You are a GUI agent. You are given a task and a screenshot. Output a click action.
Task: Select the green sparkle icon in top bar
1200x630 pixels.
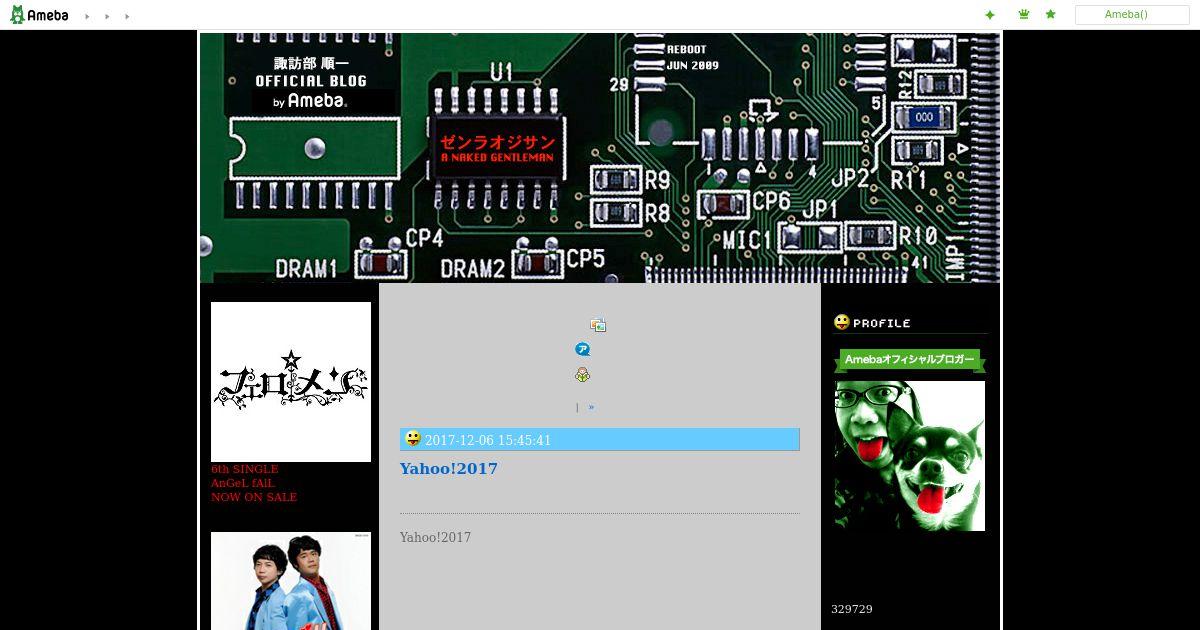tap(990, 15)
